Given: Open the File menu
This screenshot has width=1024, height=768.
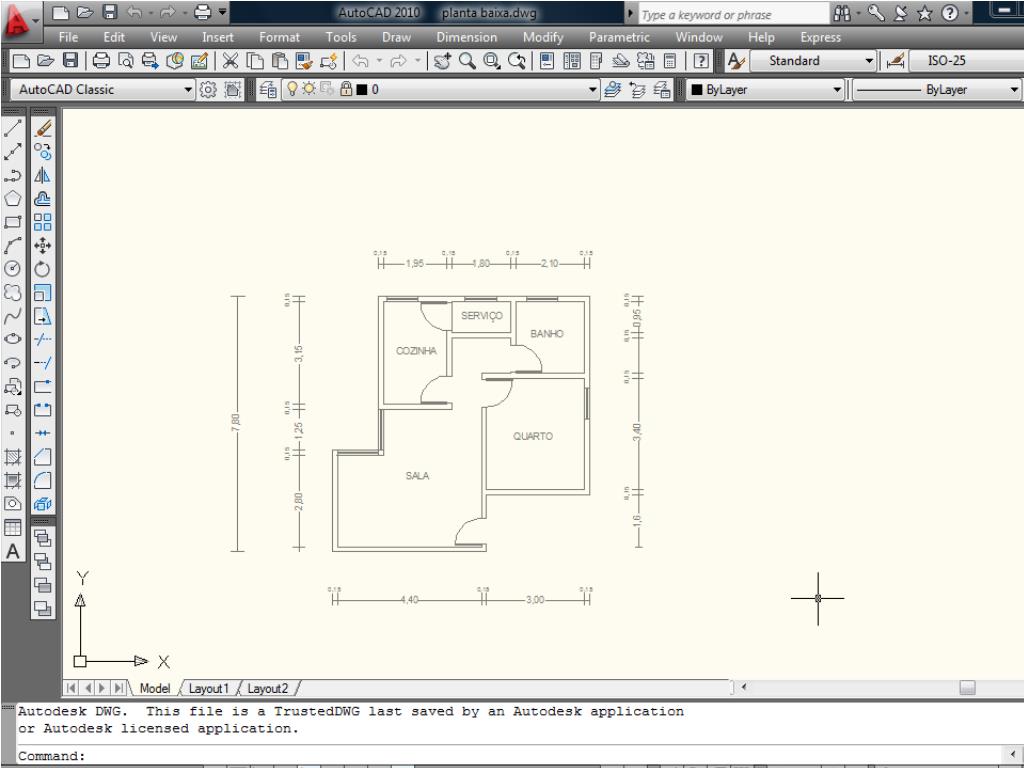Looking at the screenshot, I should 68,37.
